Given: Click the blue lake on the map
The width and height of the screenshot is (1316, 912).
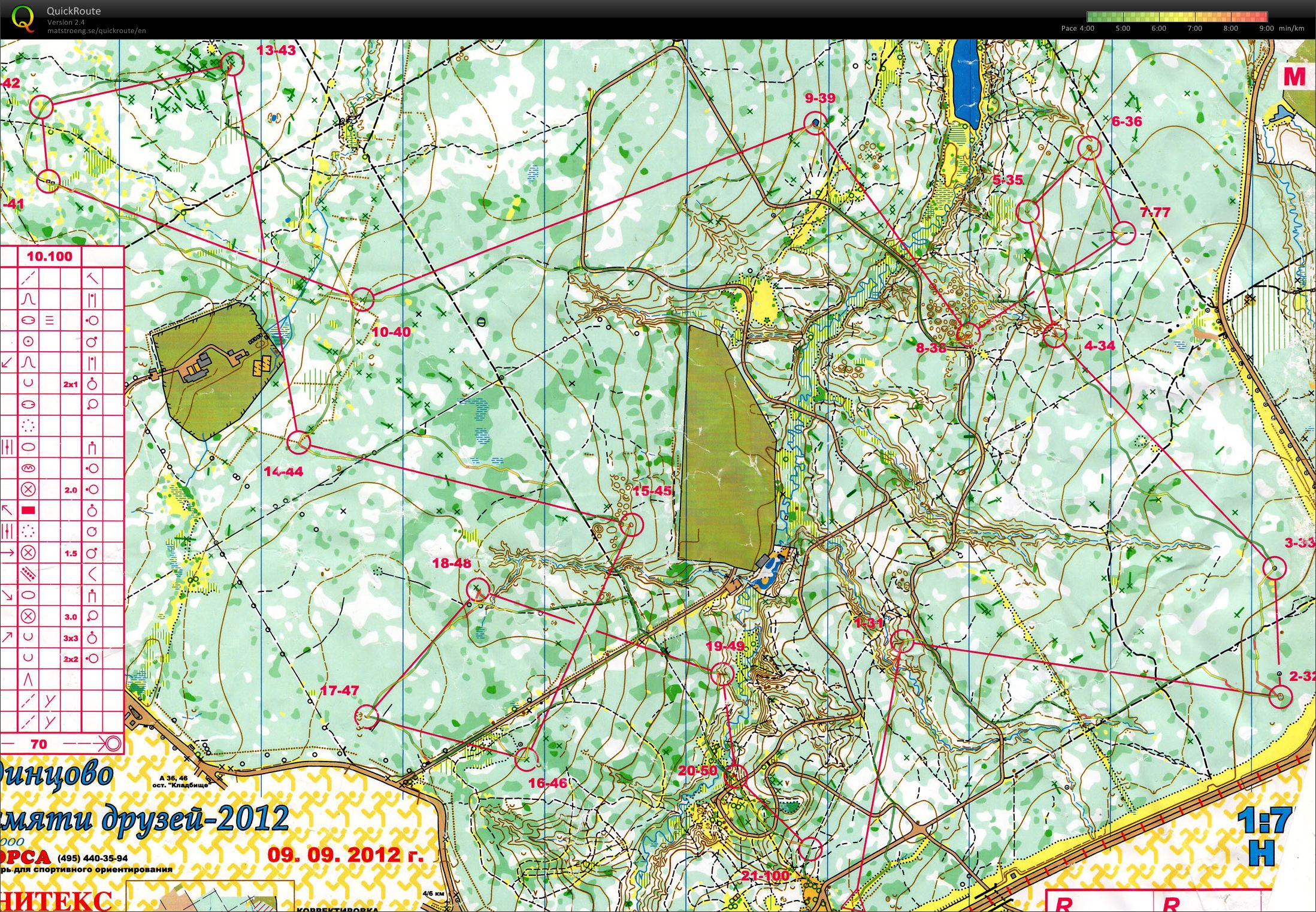Looking at the screenshot, I should (x=965, y=81).
